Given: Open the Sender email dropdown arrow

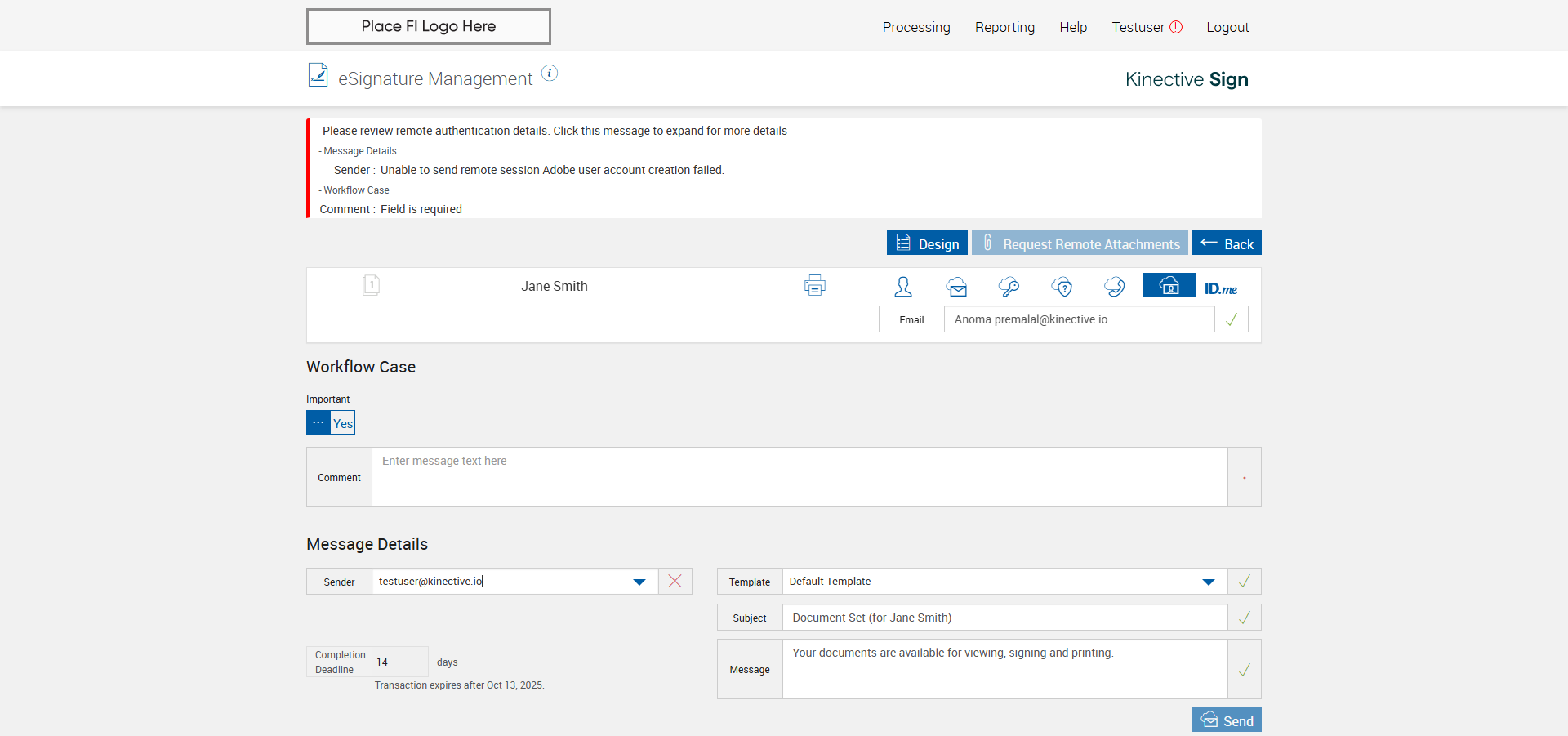Looking at the screenshot, I should click(639, 582).
